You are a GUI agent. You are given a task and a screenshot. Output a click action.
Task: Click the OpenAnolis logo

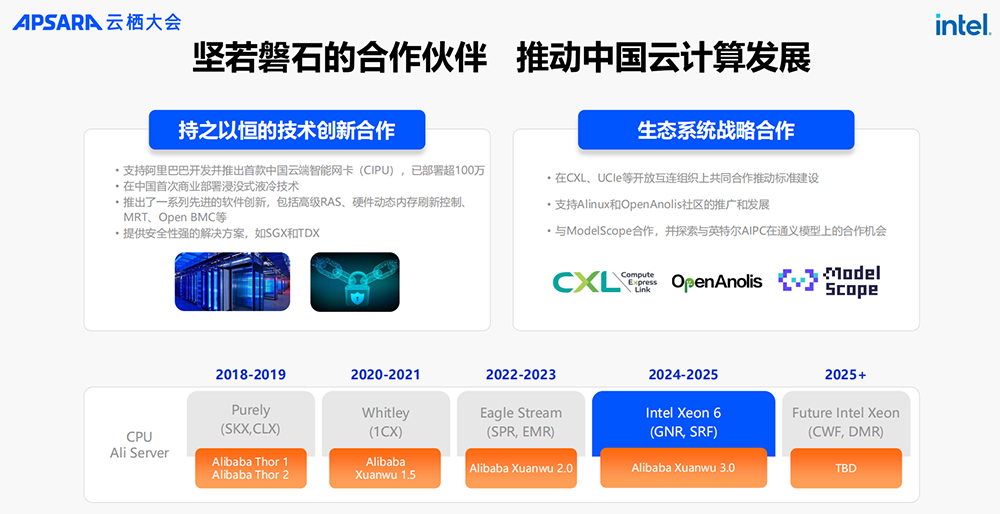(x=716, y=282)
